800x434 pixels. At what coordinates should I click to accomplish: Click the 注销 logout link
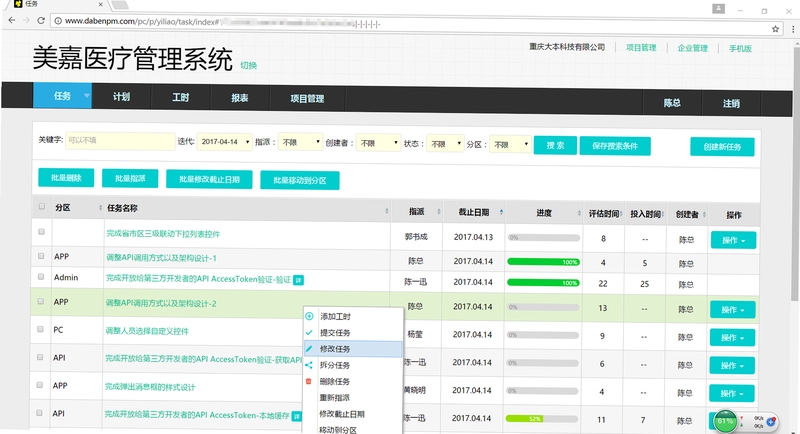click(731, 104)
